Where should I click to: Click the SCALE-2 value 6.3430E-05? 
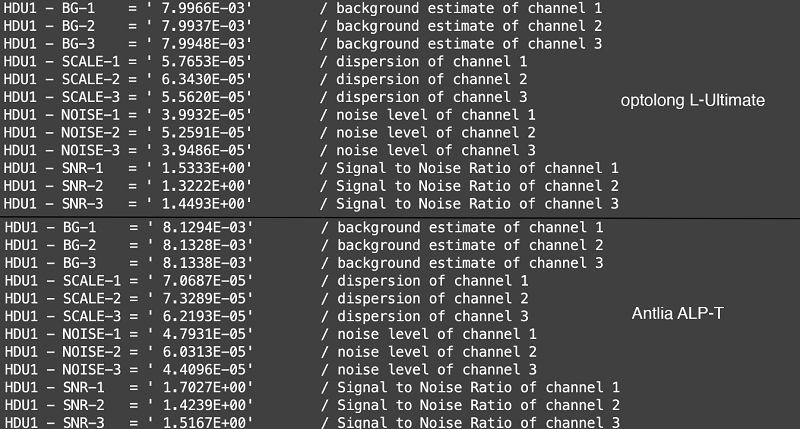pos(204,80)
